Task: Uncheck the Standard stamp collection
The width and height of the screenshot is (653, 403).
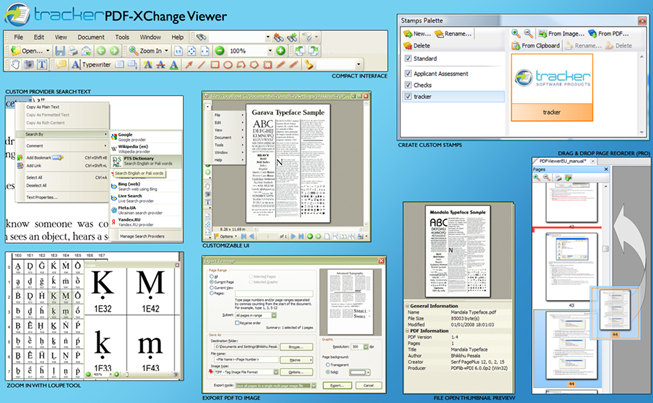Action: coord(408,58)
